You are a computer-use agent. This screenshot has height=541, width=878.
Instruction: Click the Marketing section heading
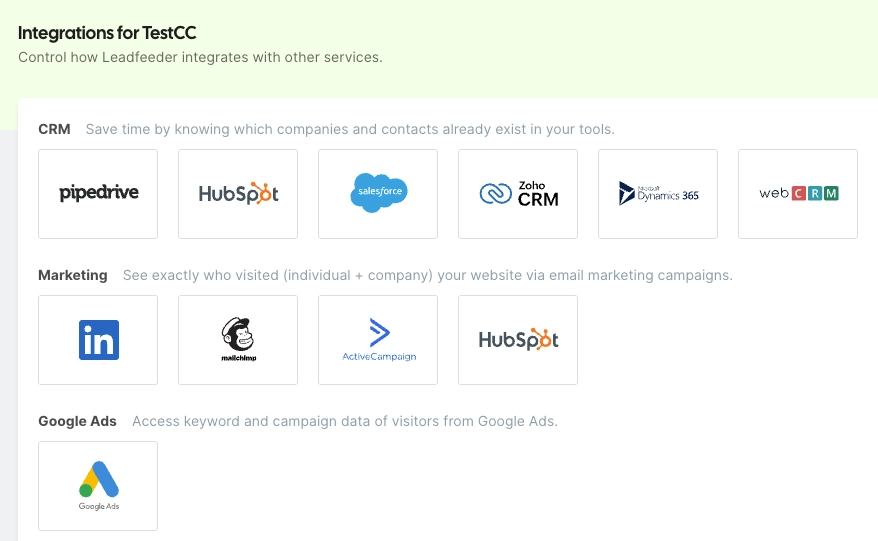73,276
